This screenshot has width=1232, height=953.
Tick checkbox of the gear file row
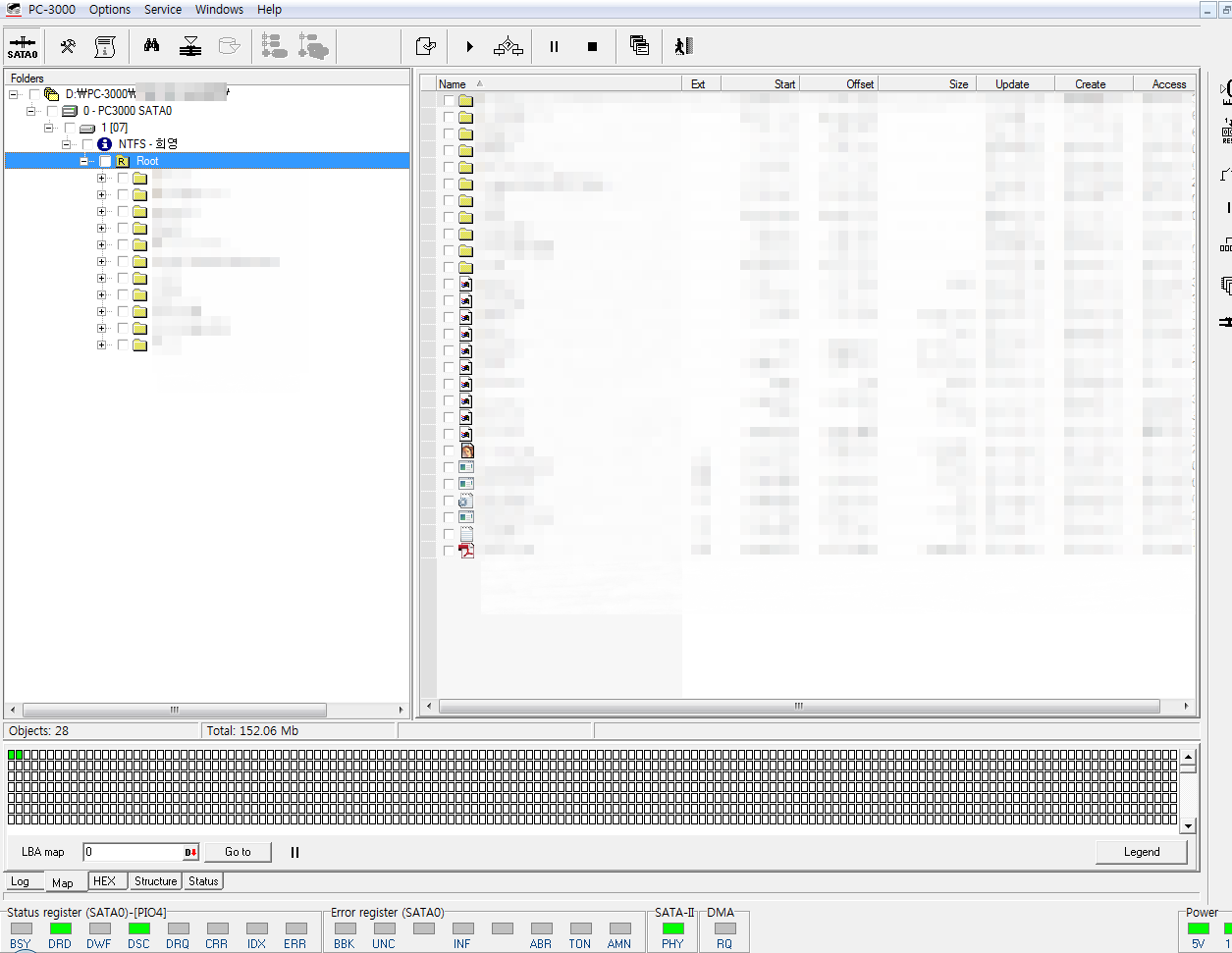coord(450,501)
